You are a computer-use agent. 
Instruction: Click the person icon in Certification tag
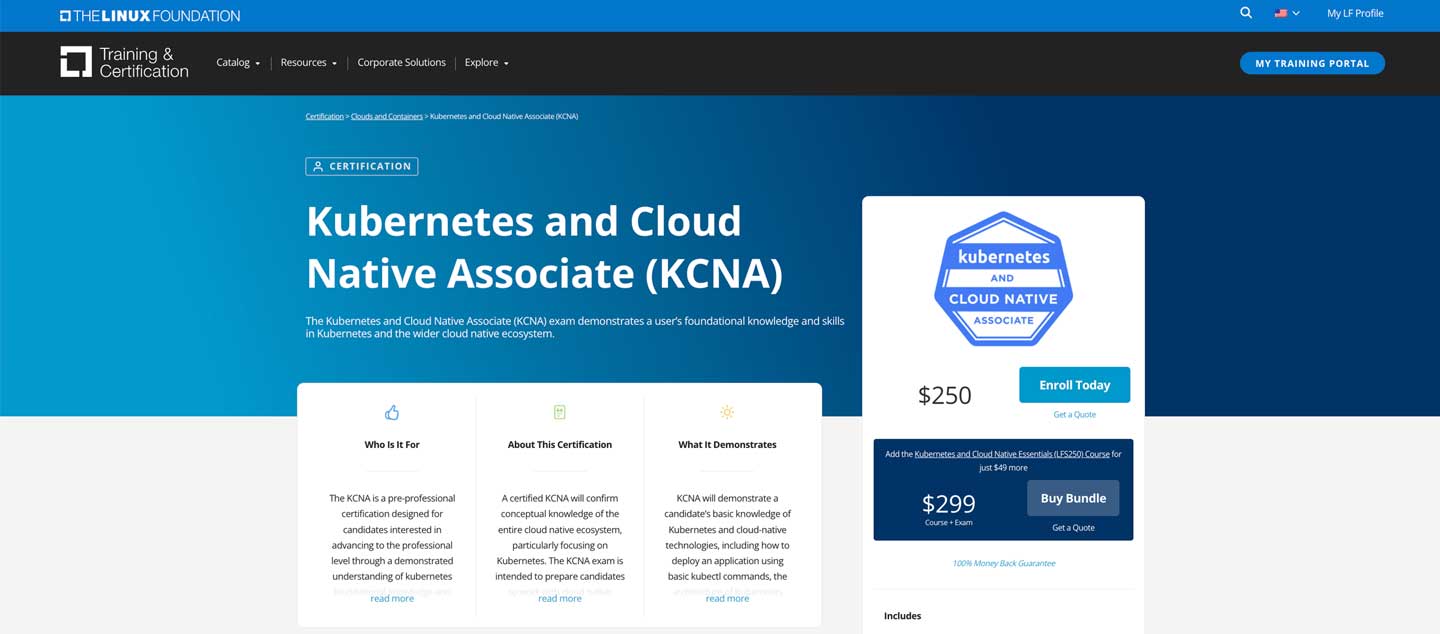point(318,166)
